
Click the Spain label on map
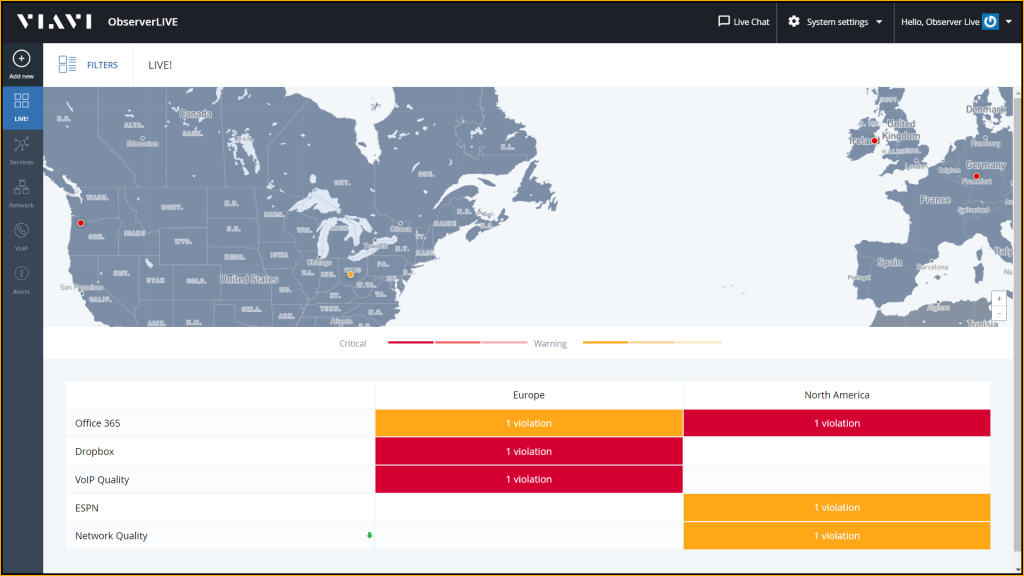click(x=889, y=263)
